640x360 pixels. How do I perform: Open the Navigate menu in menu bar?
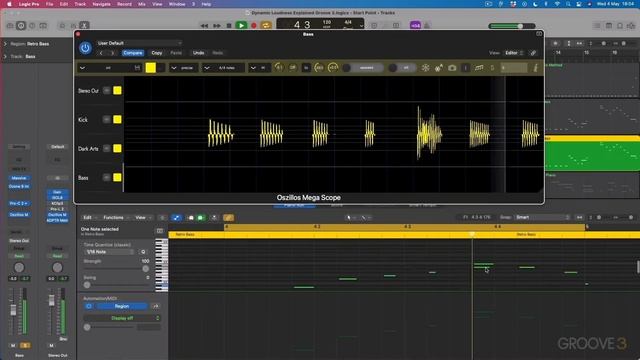101,4
